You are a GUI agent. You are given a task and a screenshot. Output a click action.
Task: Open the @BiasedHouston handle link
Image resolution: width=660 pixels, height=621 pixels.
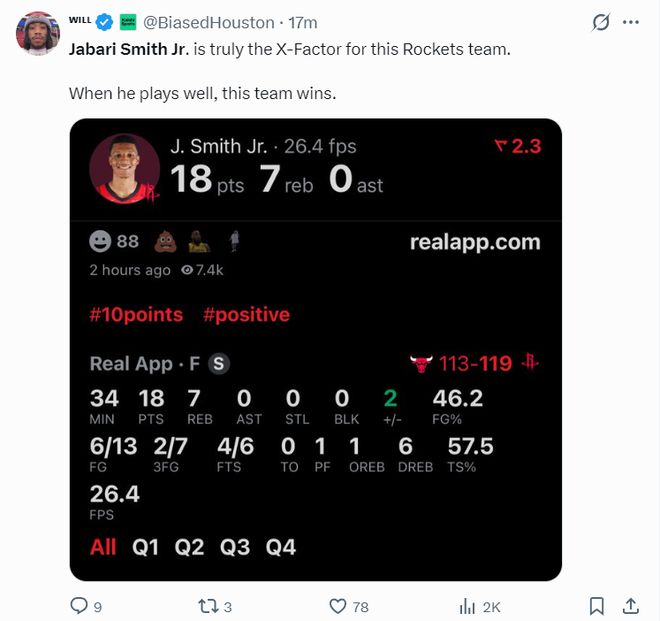[209, 21]
